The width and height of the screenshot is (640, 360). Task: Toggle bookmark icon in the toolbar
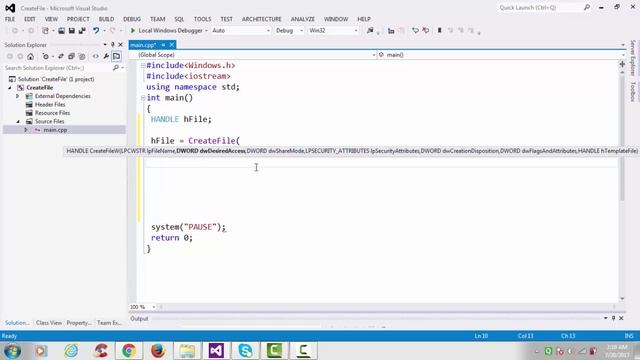coord(440,31)
